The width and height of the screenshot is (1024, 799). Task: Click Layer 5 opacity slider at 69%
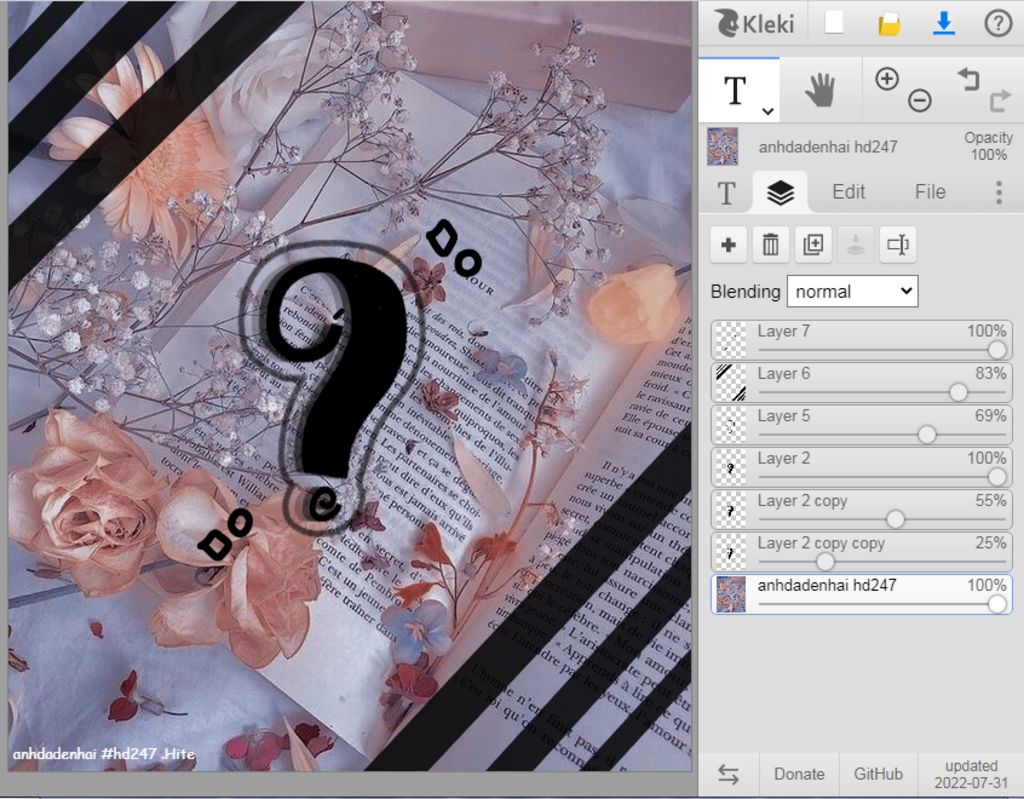(927, 434)
